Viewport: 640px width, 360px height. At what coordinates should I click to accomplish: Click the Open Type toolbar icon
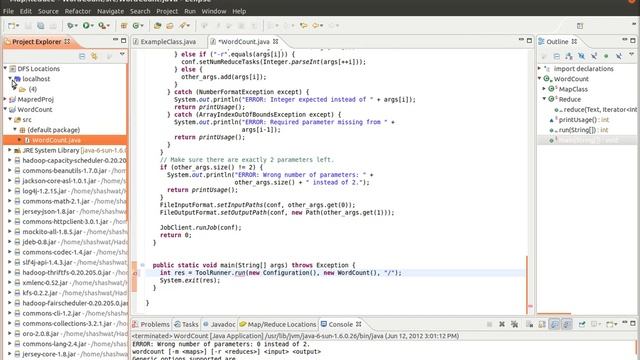[x=157, y=26]
